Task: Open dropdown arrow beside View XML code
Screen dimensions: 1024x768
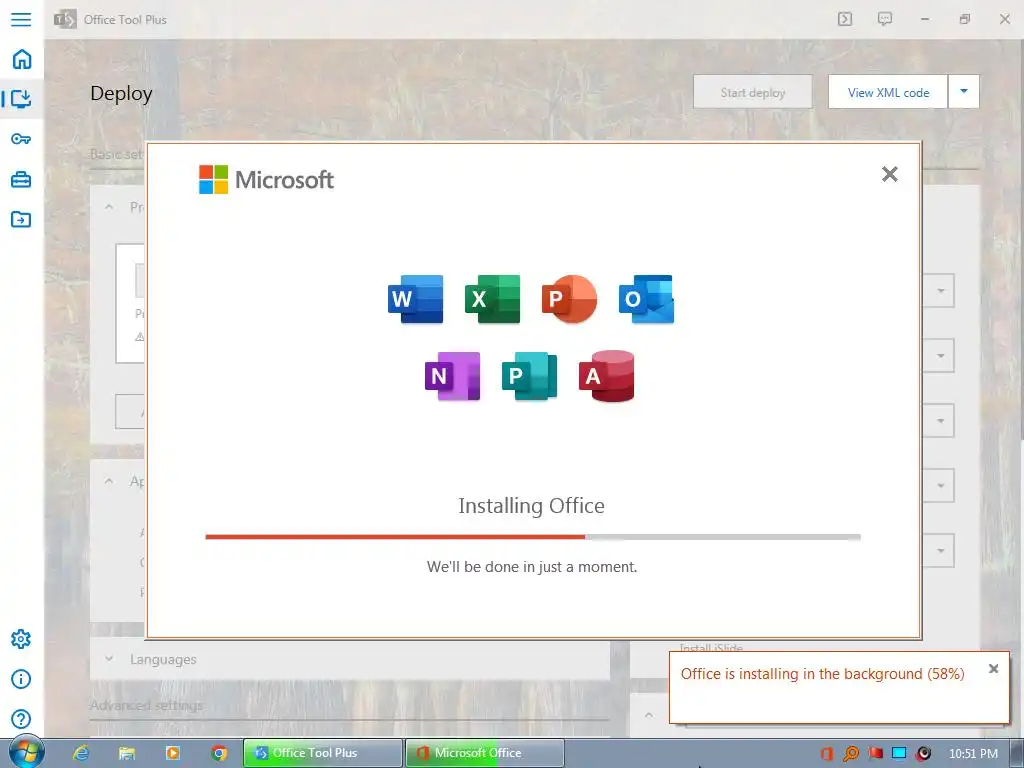Action: [964, 91]
